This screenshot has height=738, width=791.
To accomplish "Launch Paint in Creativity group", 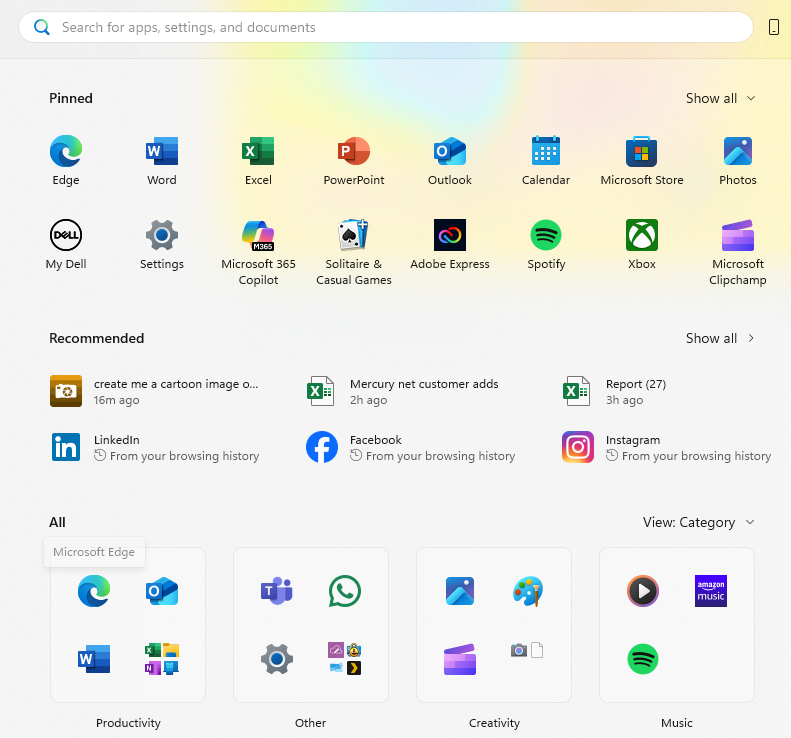I will [x=528, y=591].
